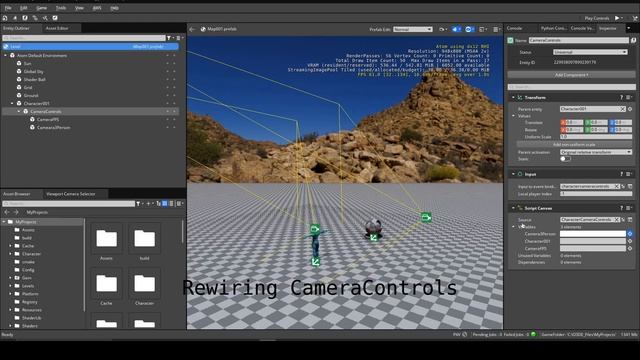This screenshot has width=640, height=360.
Task: Open the Script Canvas help icon
Action: pyautogui.click(x=622, y=208)
